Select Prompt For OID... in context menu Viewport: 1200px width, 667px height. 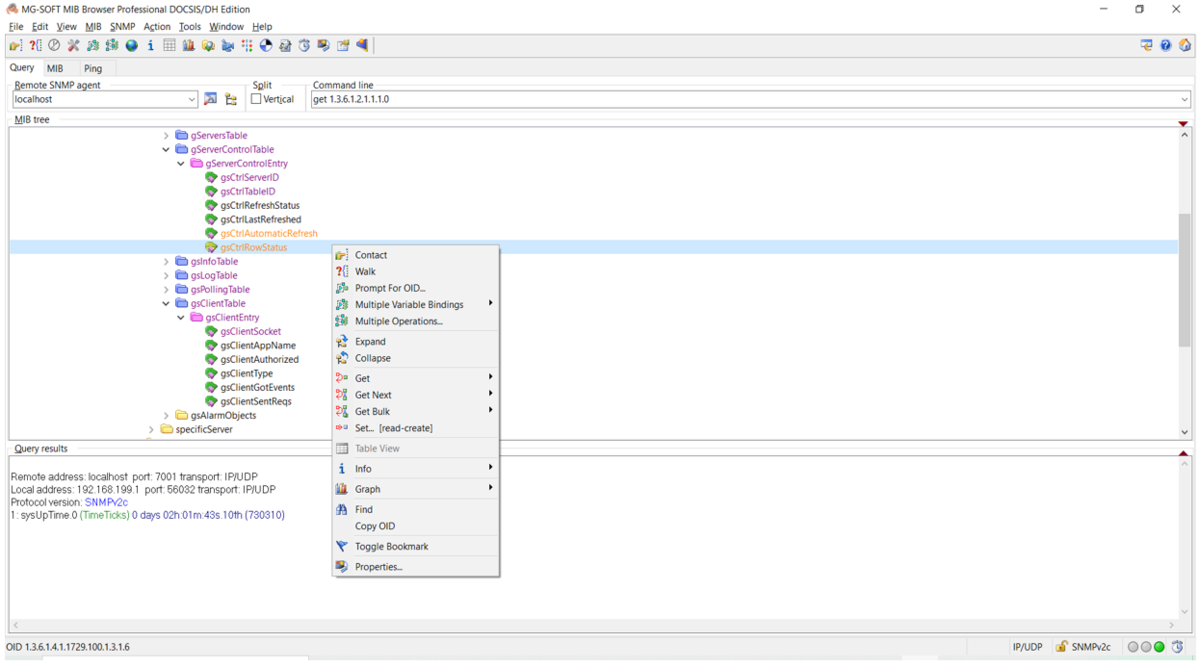point(390,288)
